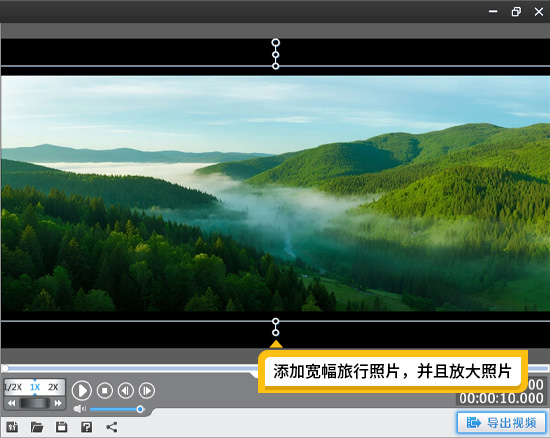Save project with the floppy disk icon
The width and height of the screenshot is (550, 438).
[61, 427]
